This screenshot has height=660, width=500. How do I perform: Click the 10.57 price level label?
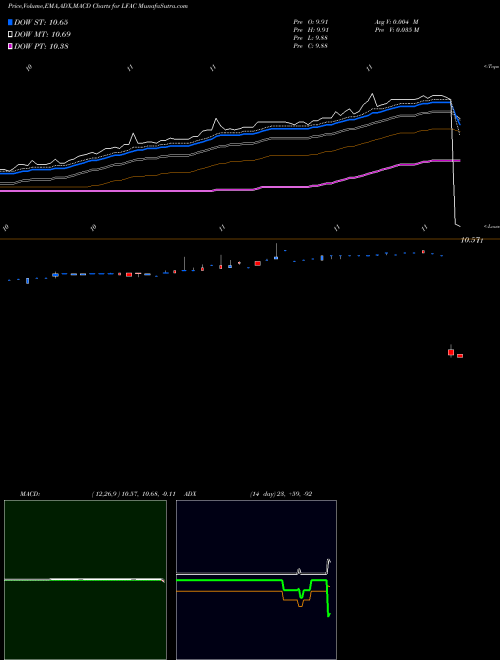[x=472, y=240]
